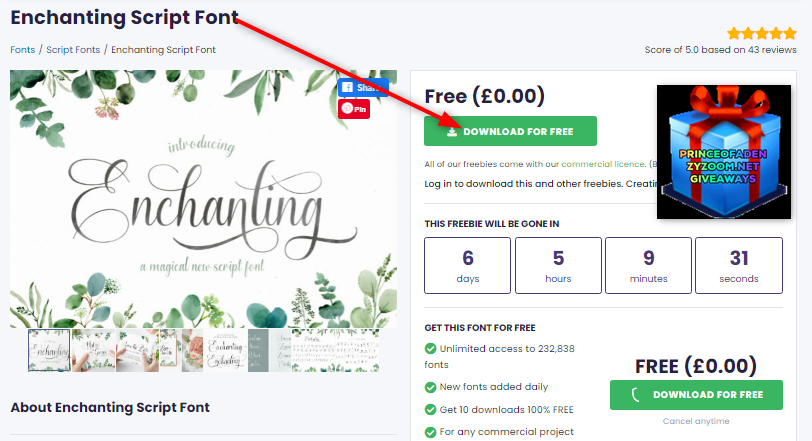Click the top Download For Free button
This screenshot has height=441, width=812.
click(510, 131)
